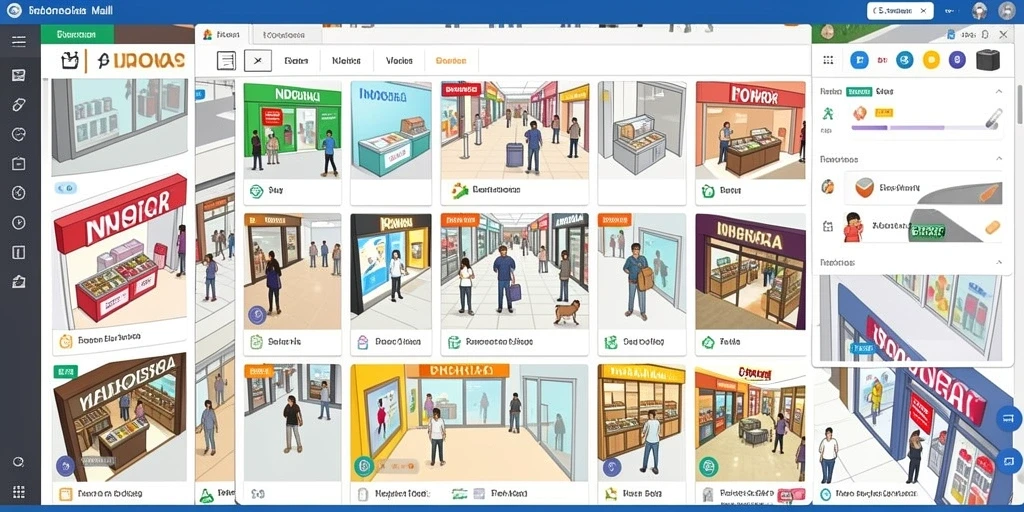Click the yellow circle icon in right panel

pyautogui.click(x=931, y=60)
